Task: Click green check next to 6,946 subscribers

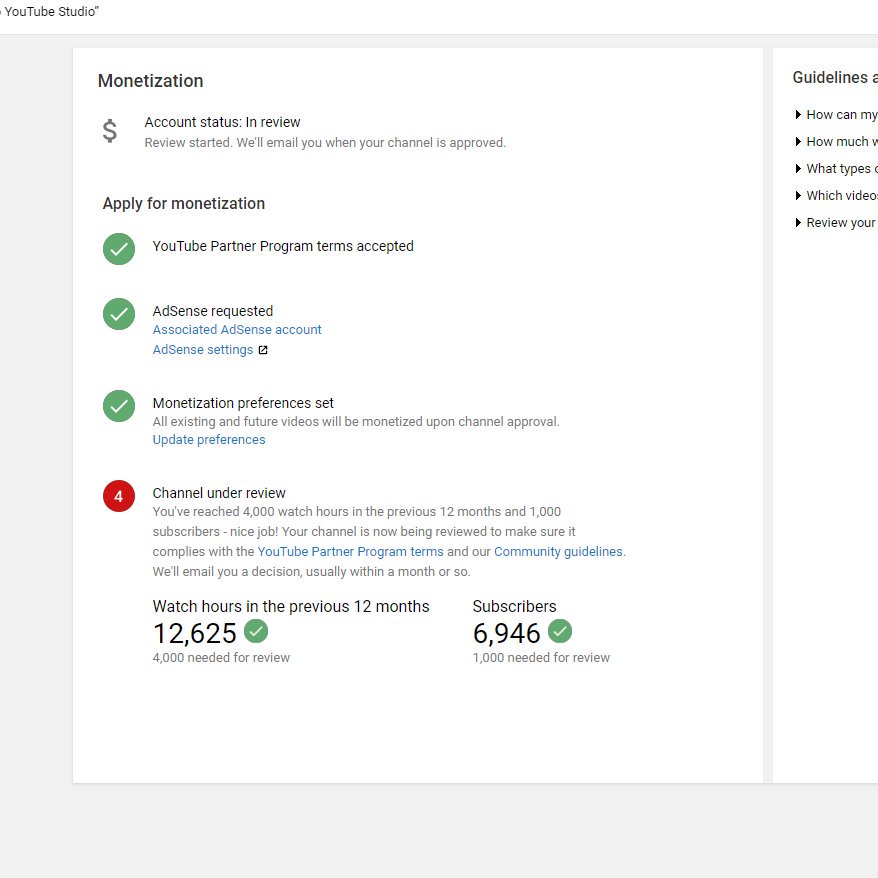Action: pos(560,631)
